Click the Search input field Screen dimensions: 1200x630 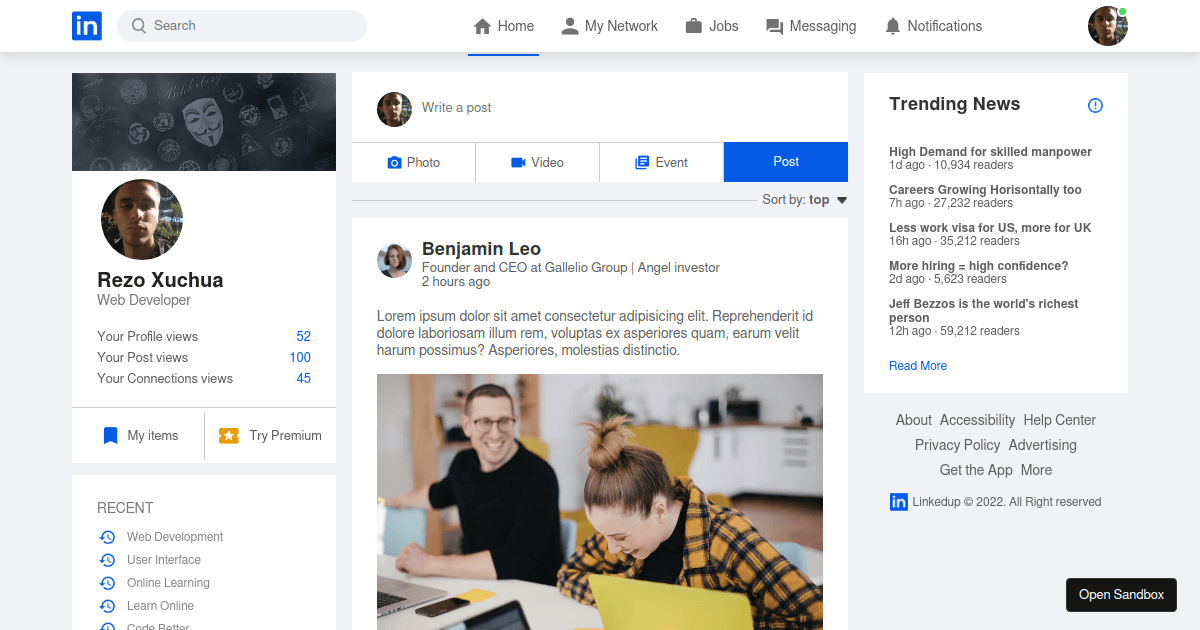[240, 25]
